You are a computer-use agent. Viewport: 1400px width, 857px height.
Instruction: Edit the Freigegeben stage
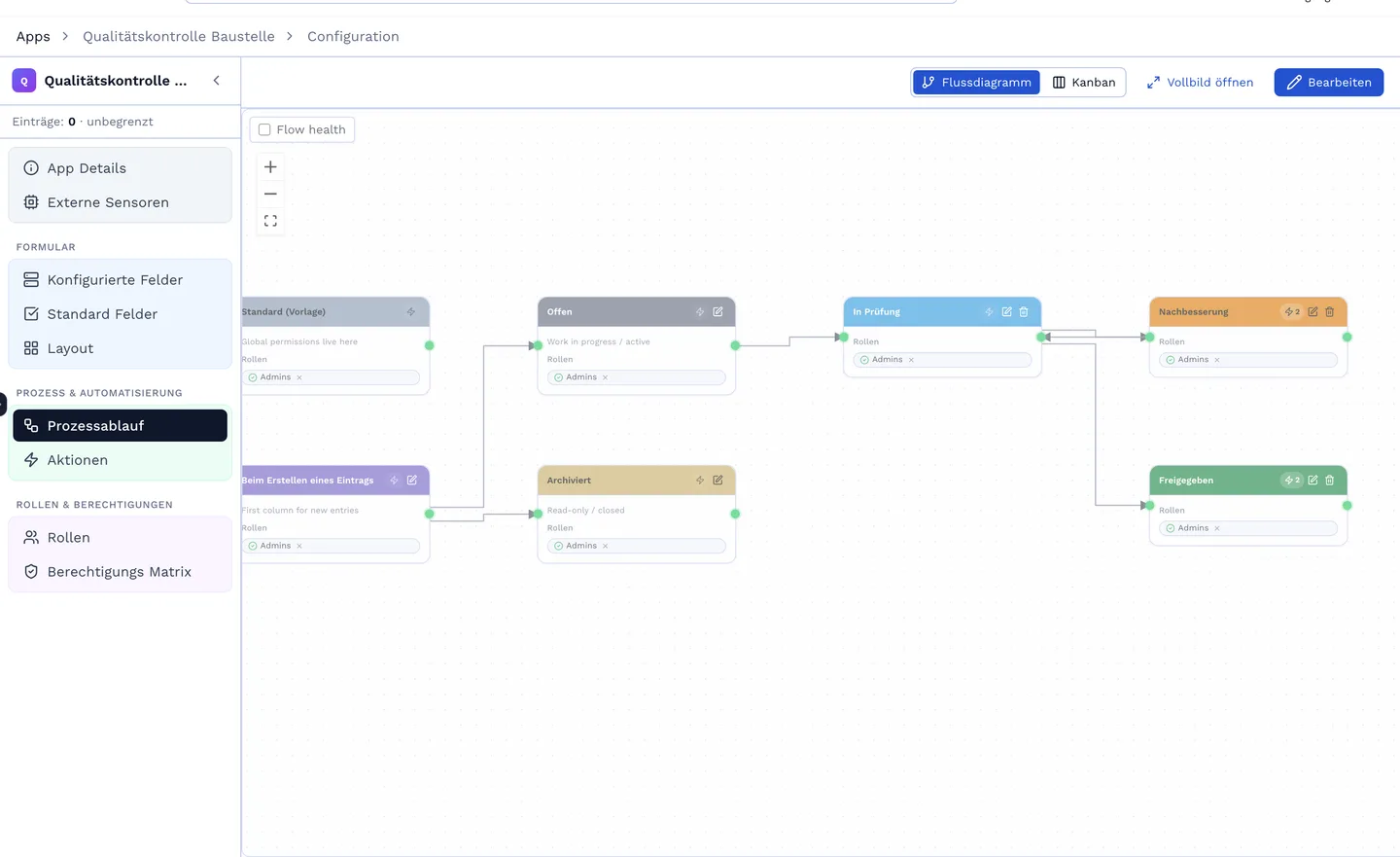[x=1312, y=481]
